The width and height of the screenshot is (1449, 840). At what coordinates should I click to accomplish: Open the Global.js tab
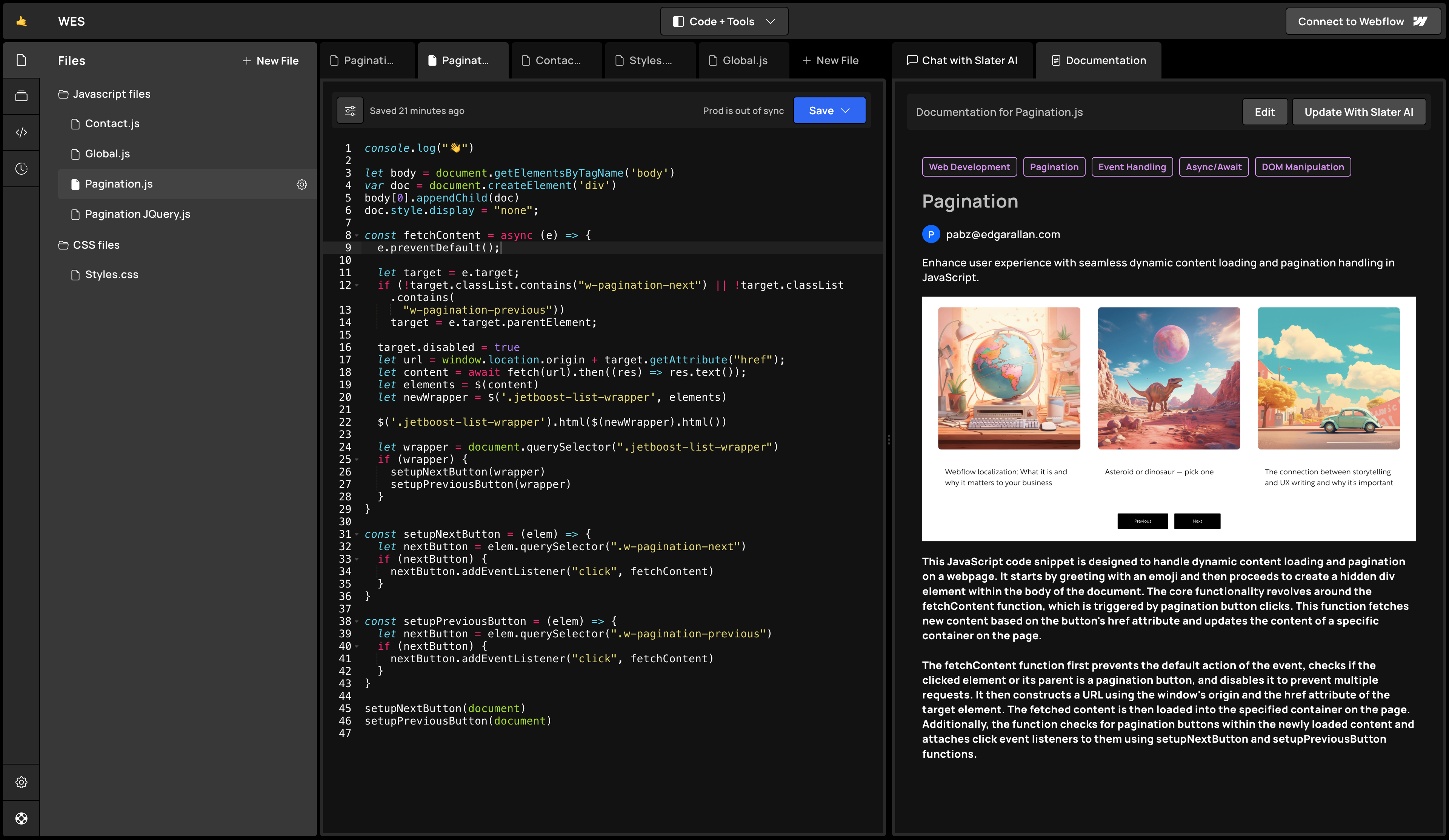742,60
